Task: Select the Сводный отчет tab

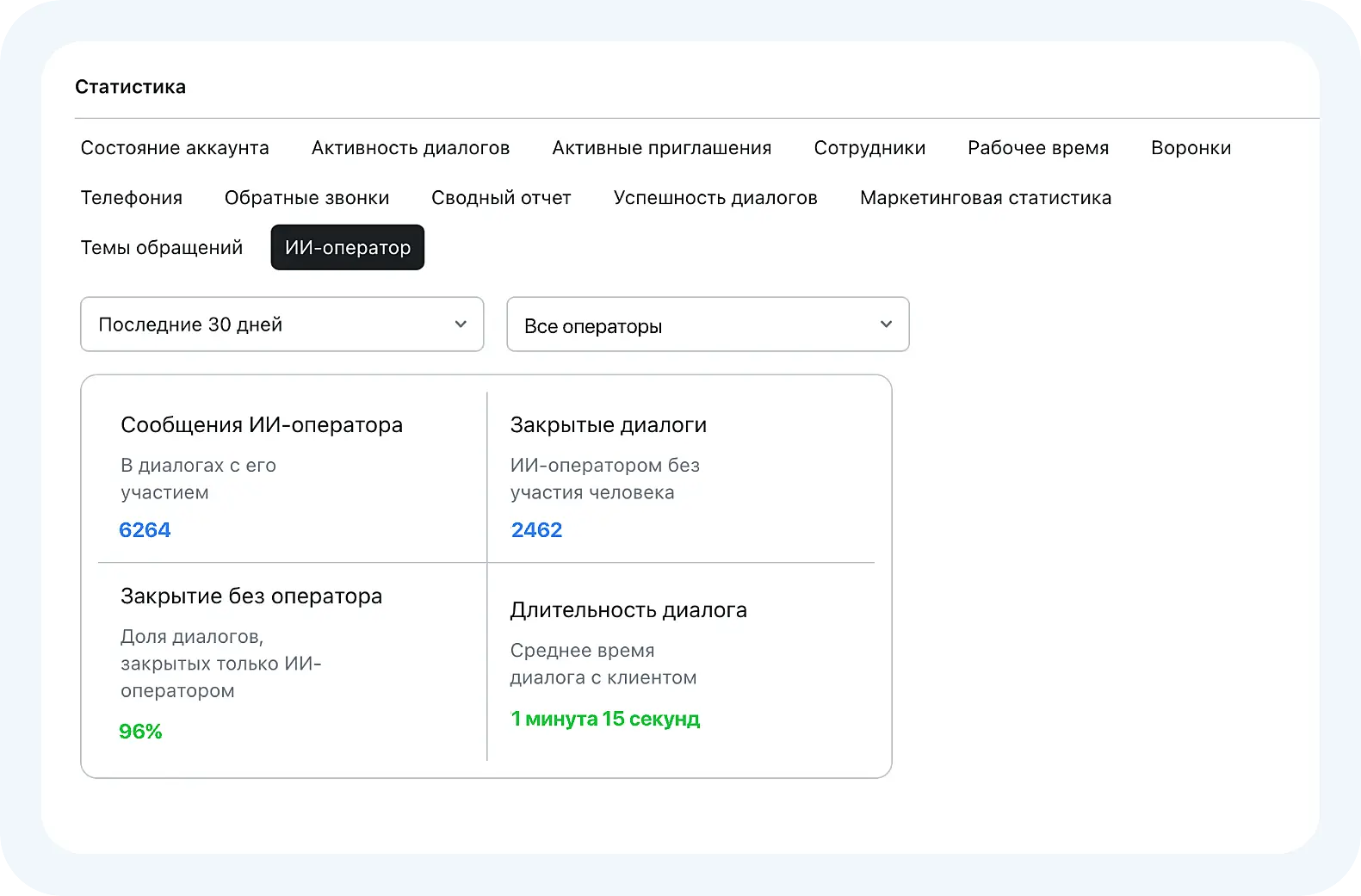Action: 501,198
